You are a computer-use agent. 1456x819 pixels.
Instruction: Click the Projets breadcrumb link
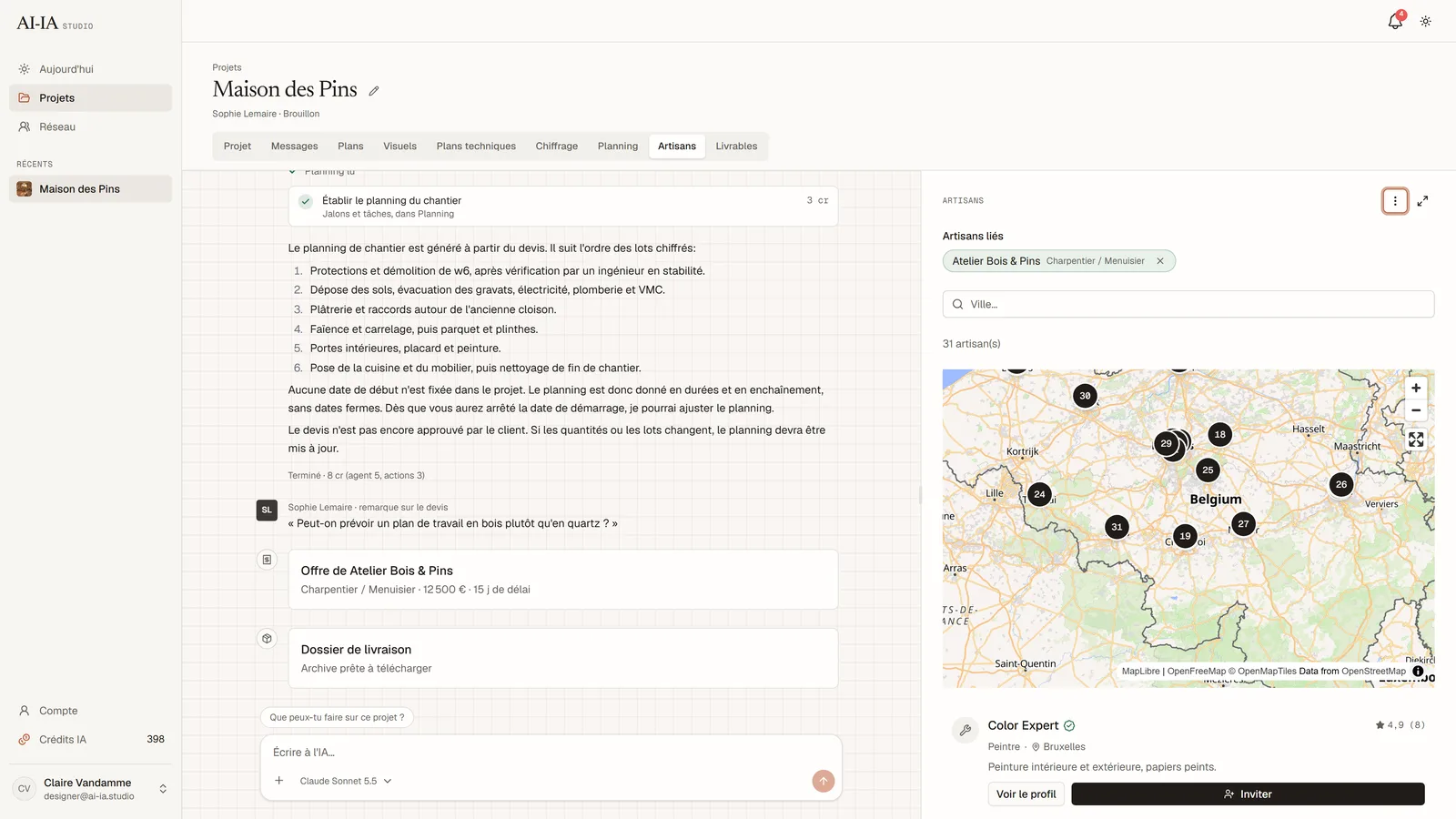[227, 67]
